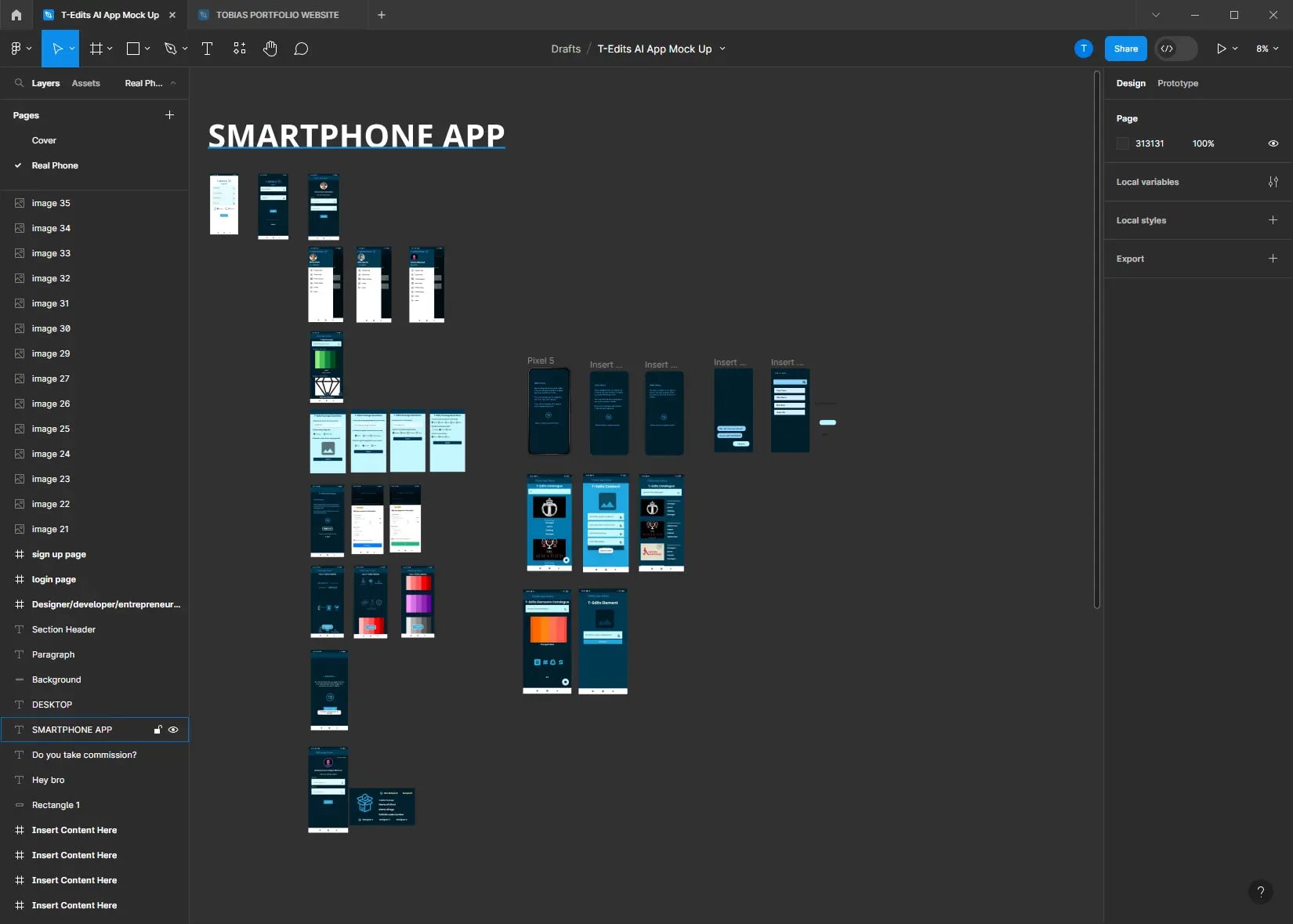Switch to TOBIAS PORTFOLIO WEBSITE tab
The width and height of the screenshot is (1293, 924).
(x=277, y=15)
